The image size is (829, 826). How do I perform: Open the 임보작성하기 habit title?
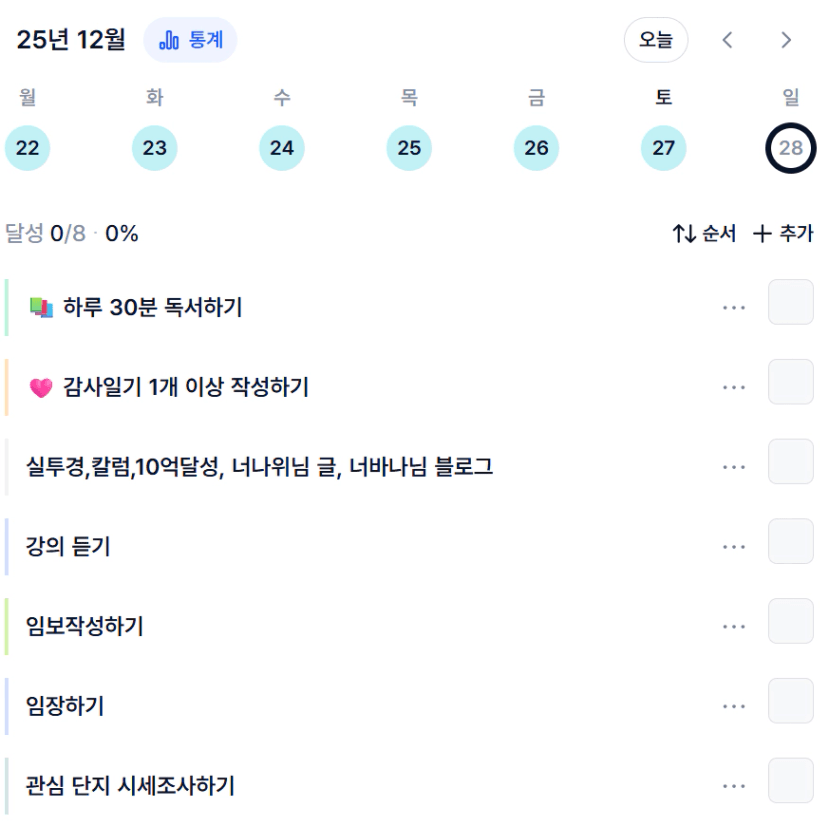[x=85, y=627]
